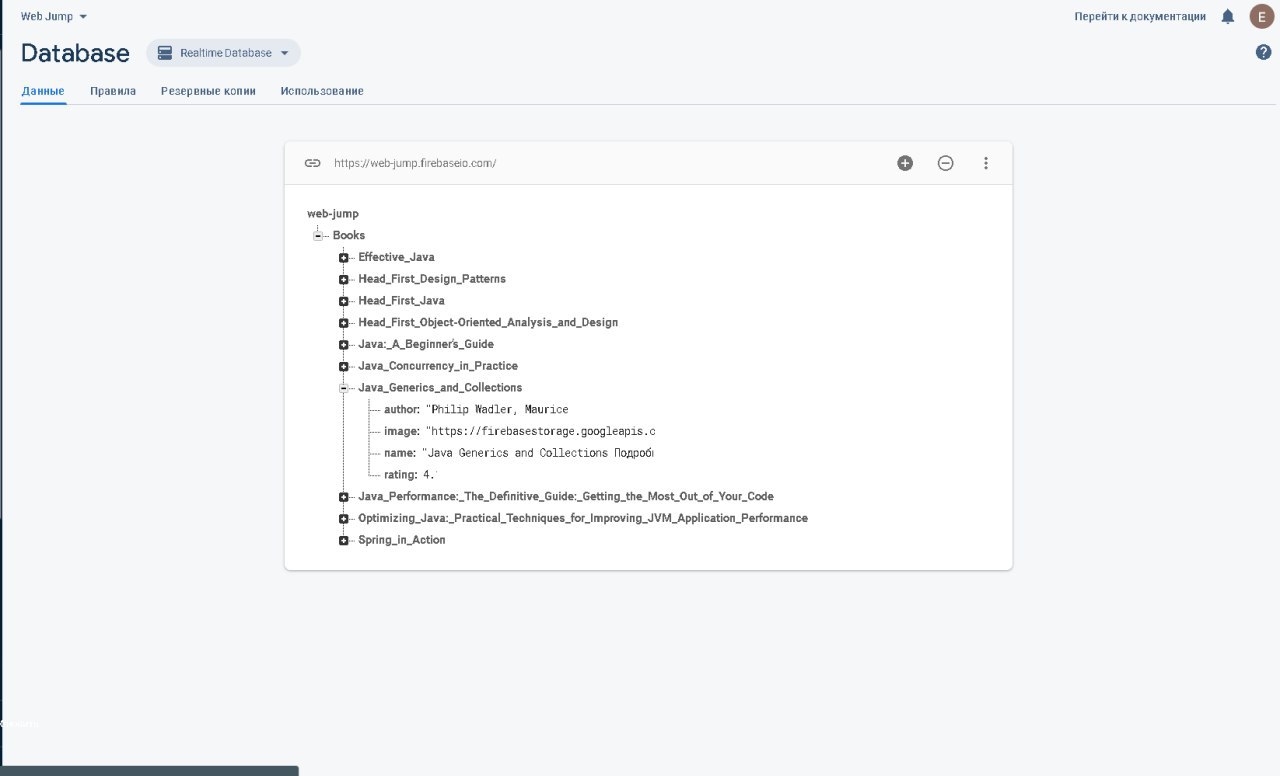
Task: Click the web-jump.firebaseio.com URL
Action: pos(415,163)
